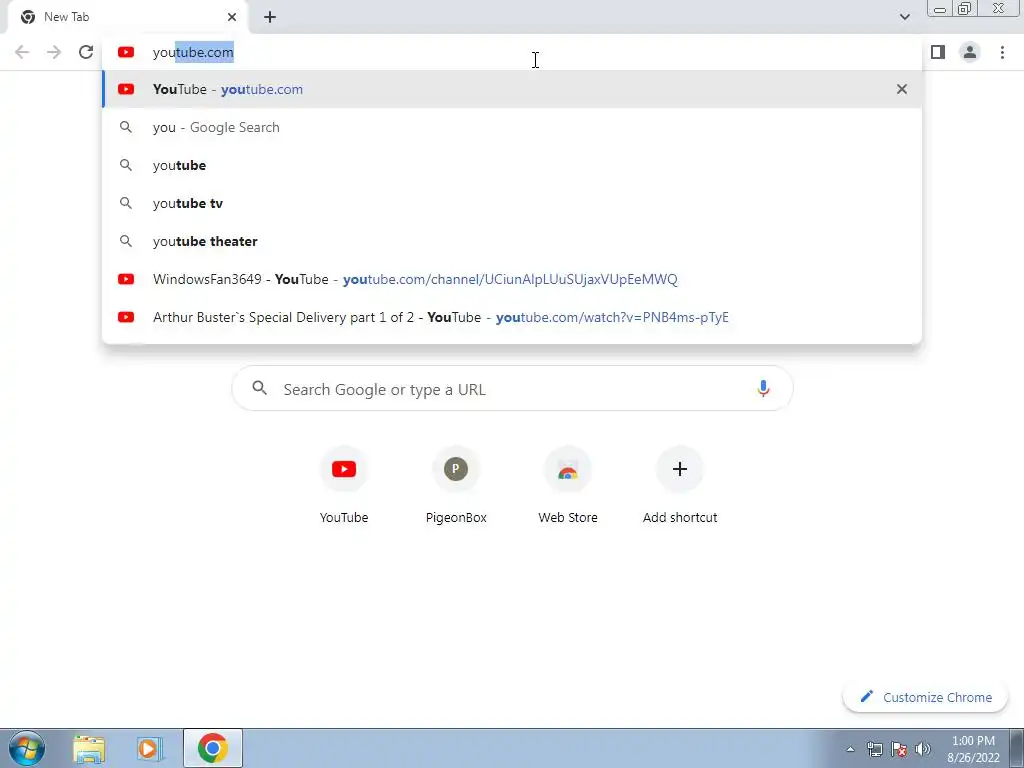Viewport: 1024px width, 768px height.
Task: Click the voice search microphone icon
Action: pyautogui.click(x=763, y=389)
